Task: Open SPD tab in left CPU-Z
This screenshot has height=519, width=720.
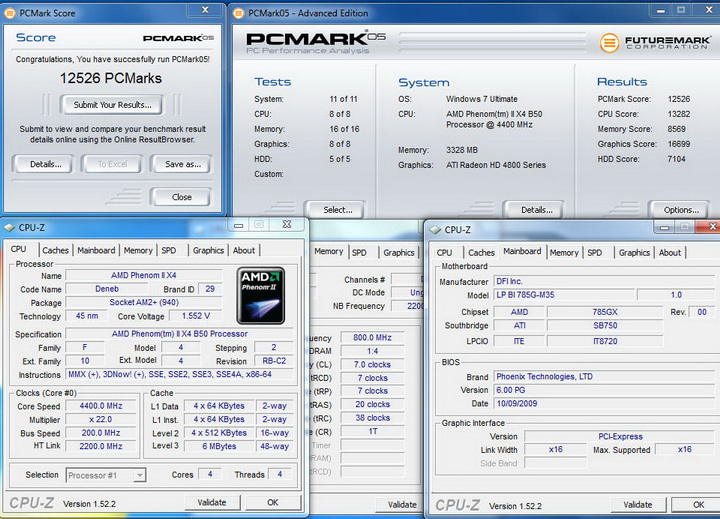Action: point(169,250)
